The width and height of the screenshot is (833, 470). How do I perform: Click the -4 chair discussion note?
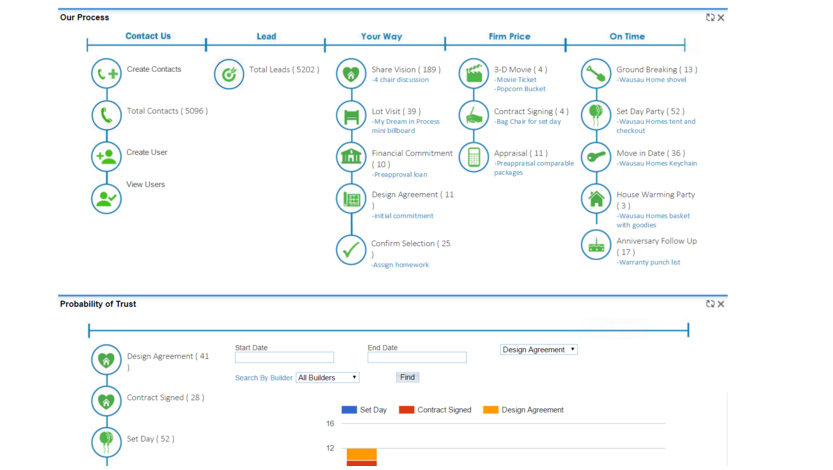tap(400, 80)
